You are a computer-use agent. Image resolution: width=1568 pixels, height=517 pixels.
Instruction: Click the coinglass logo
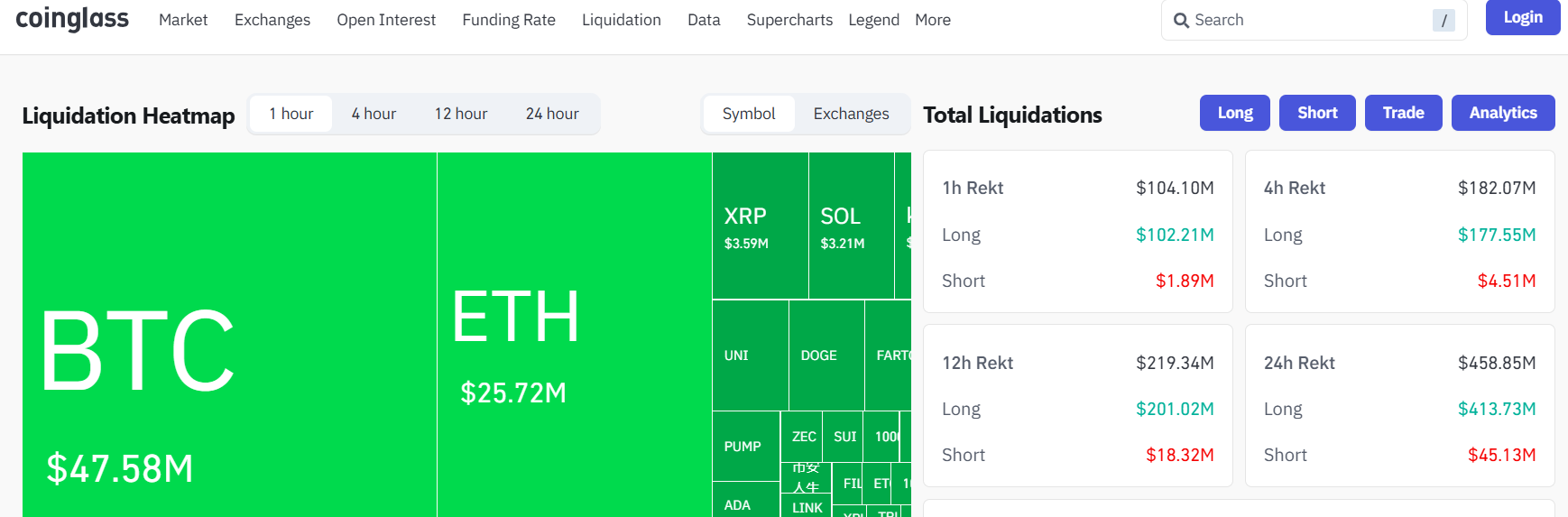72,19
